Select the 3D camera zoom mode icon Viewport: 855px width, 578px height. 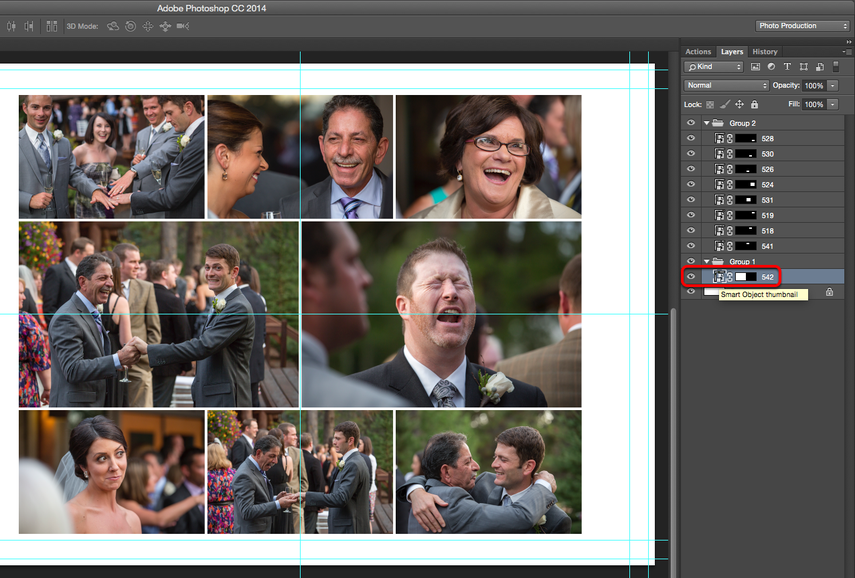point(183,26)
